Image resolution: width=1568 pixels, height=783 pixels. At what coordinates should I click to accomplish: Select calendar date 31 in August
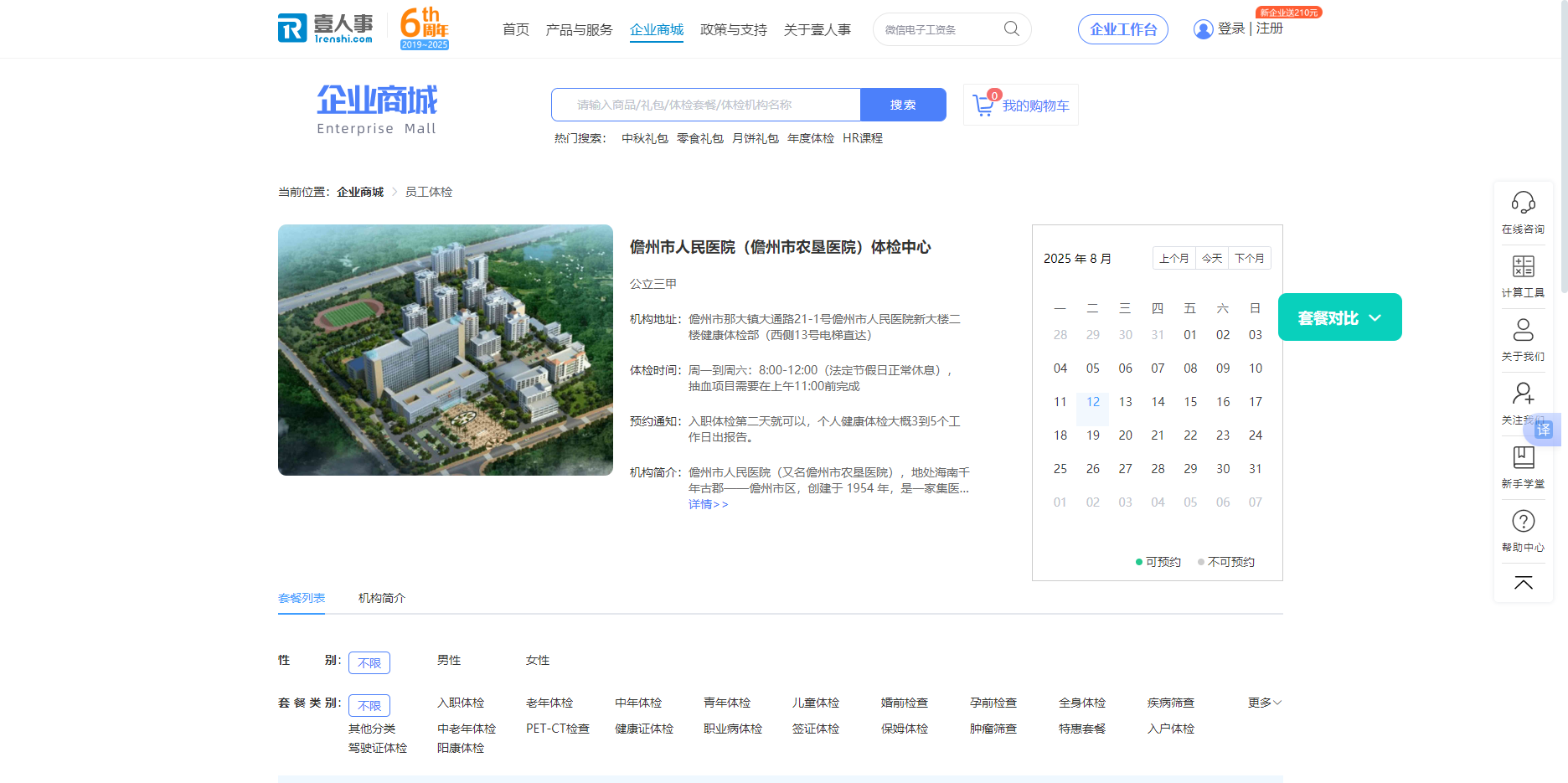click(x=1255, y=469)
